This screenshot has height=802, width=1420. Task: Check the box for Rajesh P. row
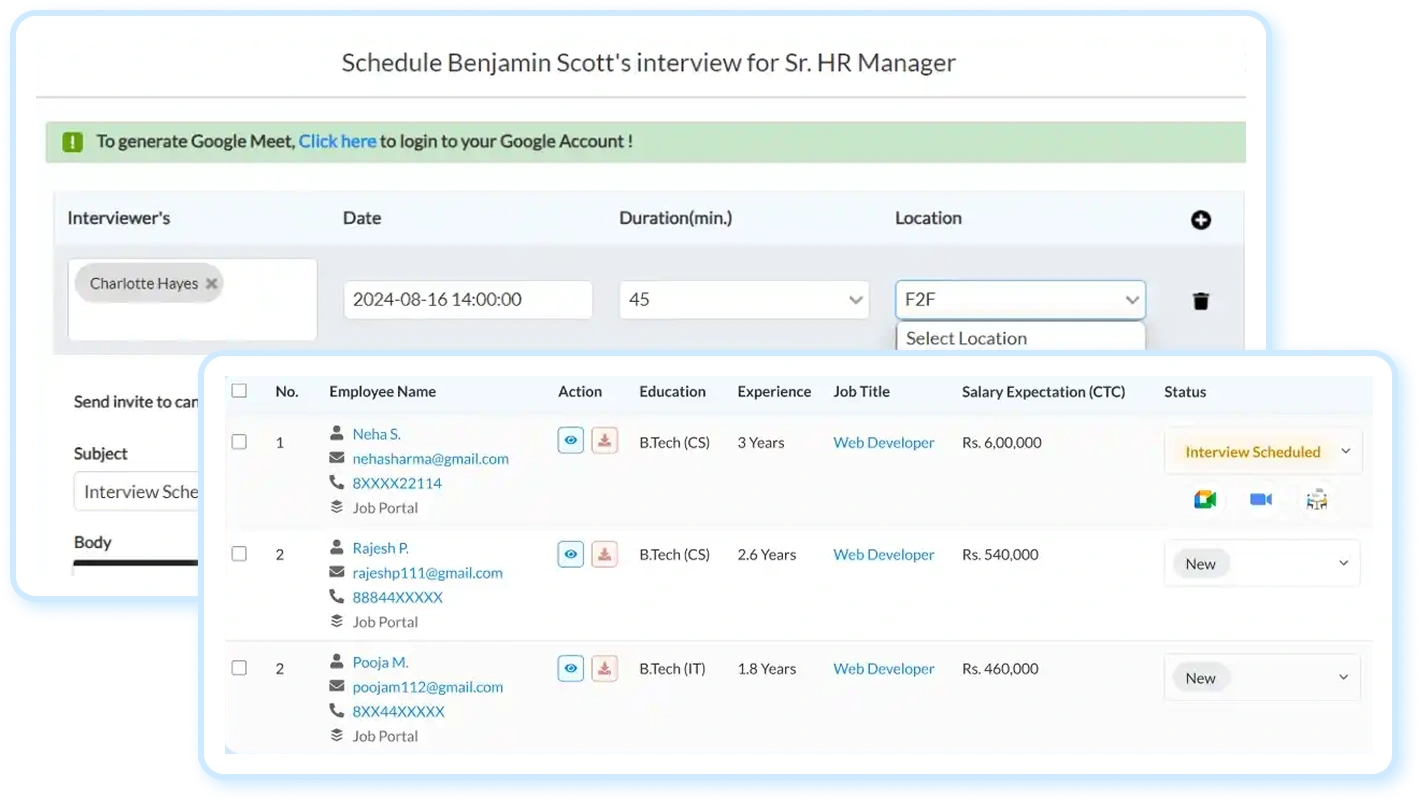coord(239,553)
